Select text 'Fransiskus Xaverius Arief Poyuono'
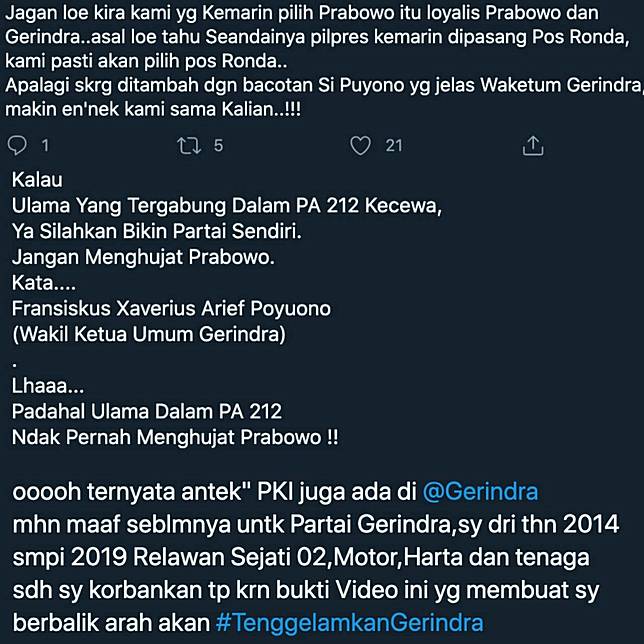This screenshot has width=644, height=644. point(171,308)
